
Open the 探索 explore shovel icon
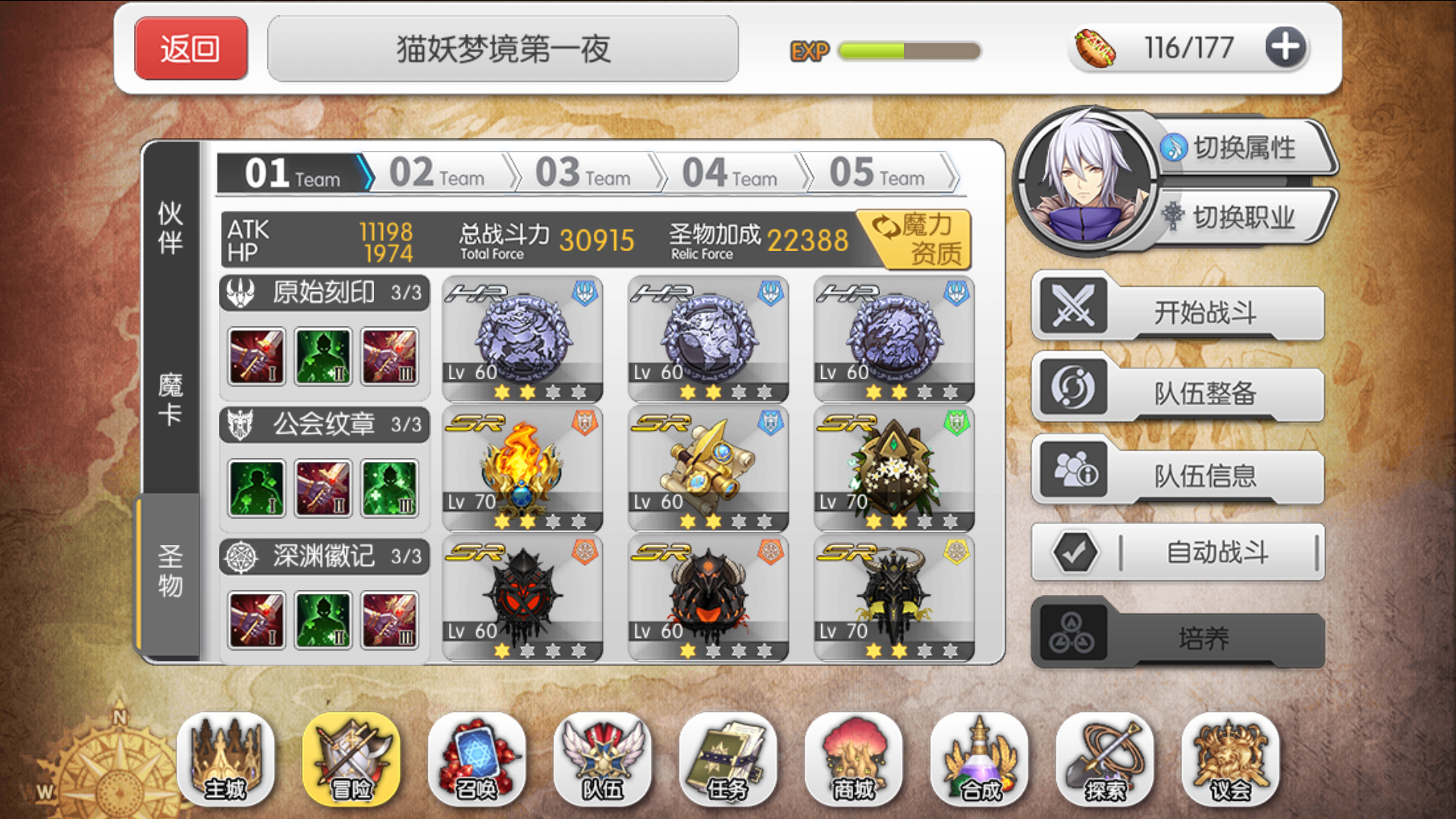1105,760
